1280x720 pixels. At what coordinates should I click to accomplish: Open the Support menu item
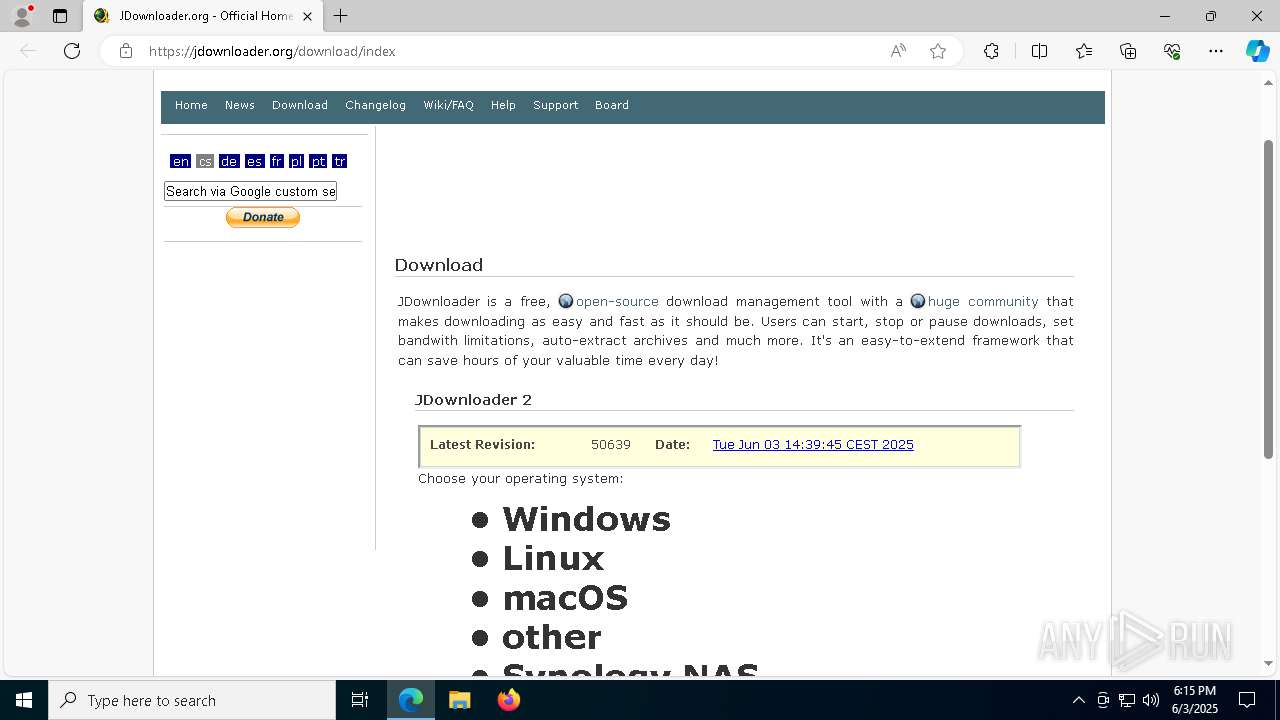pyautogui.click(x=555, y=105)
